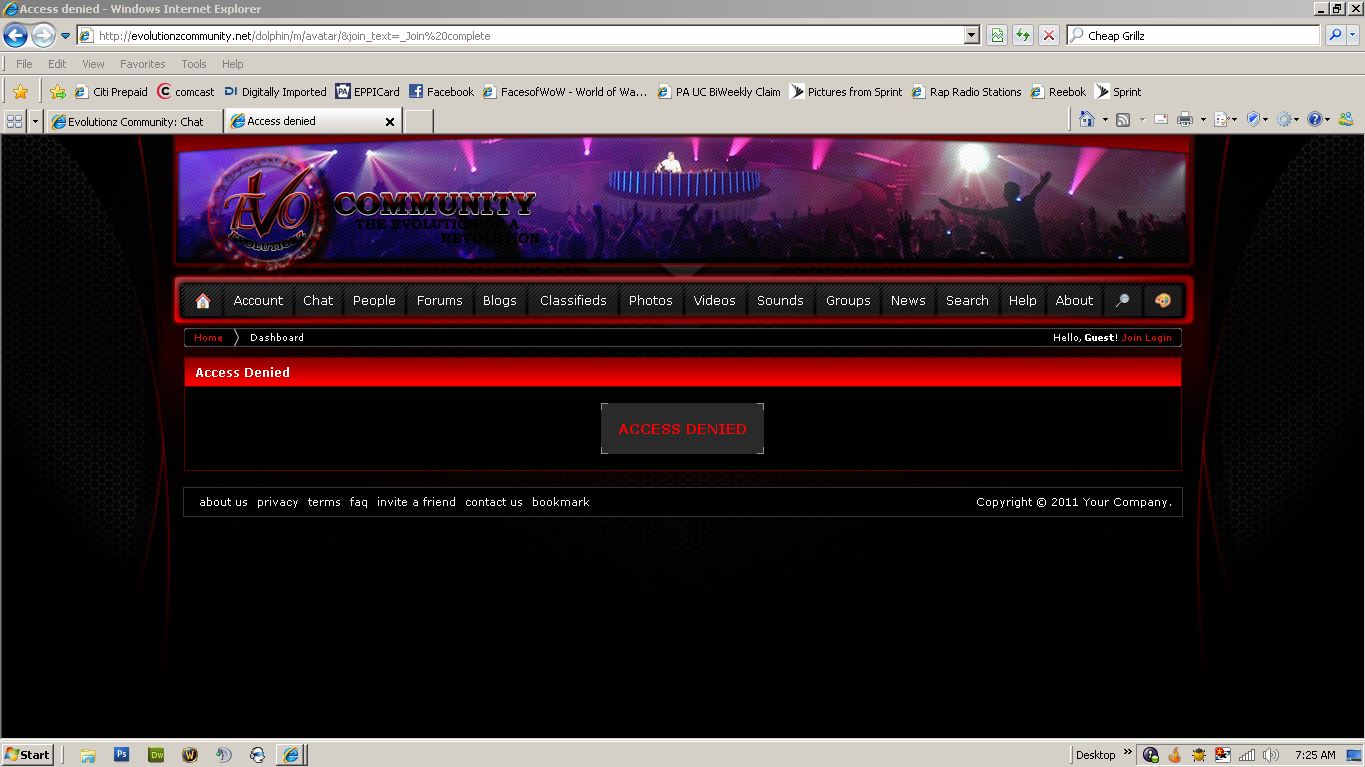This screenshot has height=767, width=1365.
Task: Open the Forums navigation item
Action: 440,301
